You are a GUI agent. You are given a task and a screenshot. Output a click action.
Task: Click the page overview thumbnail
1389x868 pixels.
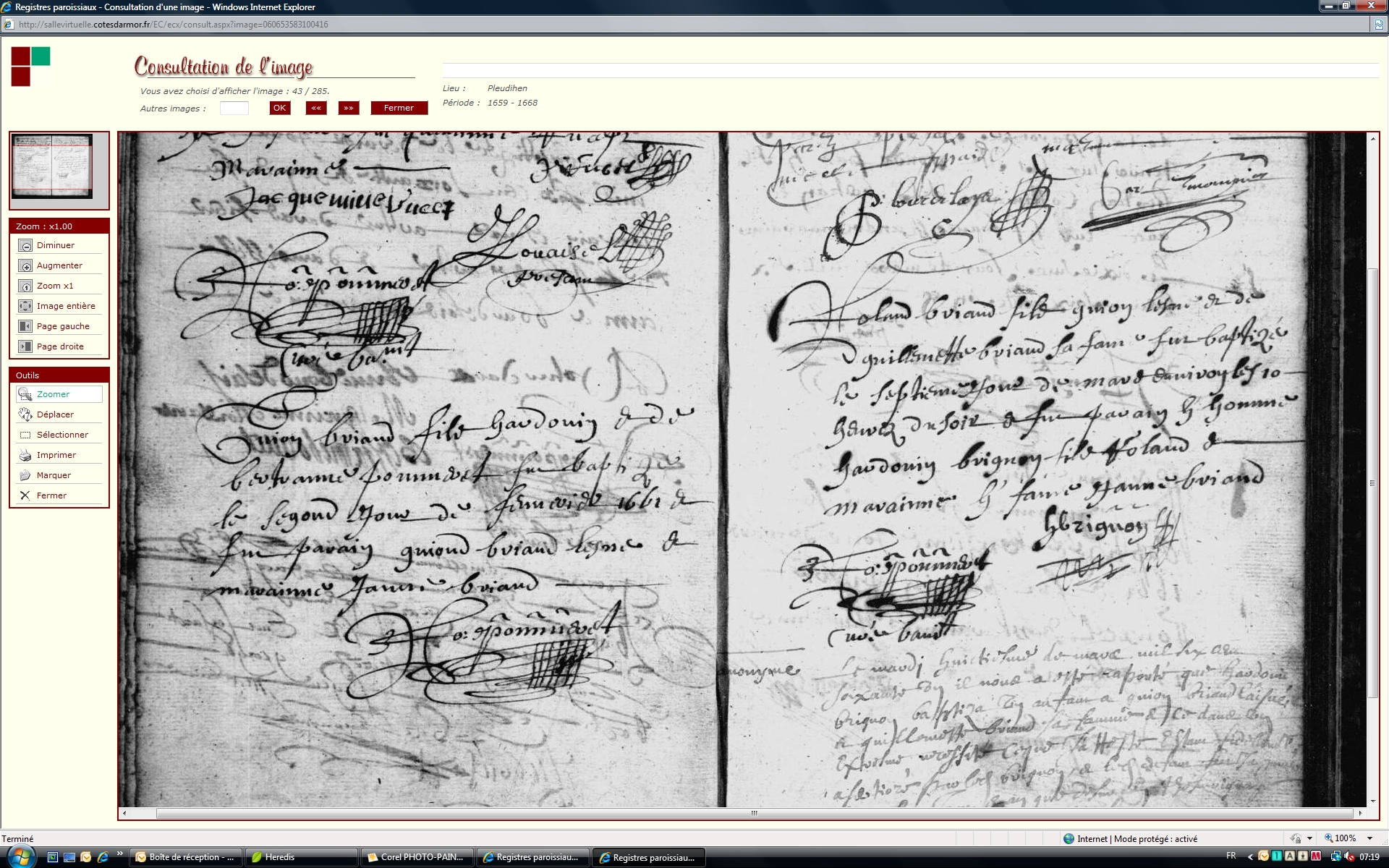pos(52,166)
